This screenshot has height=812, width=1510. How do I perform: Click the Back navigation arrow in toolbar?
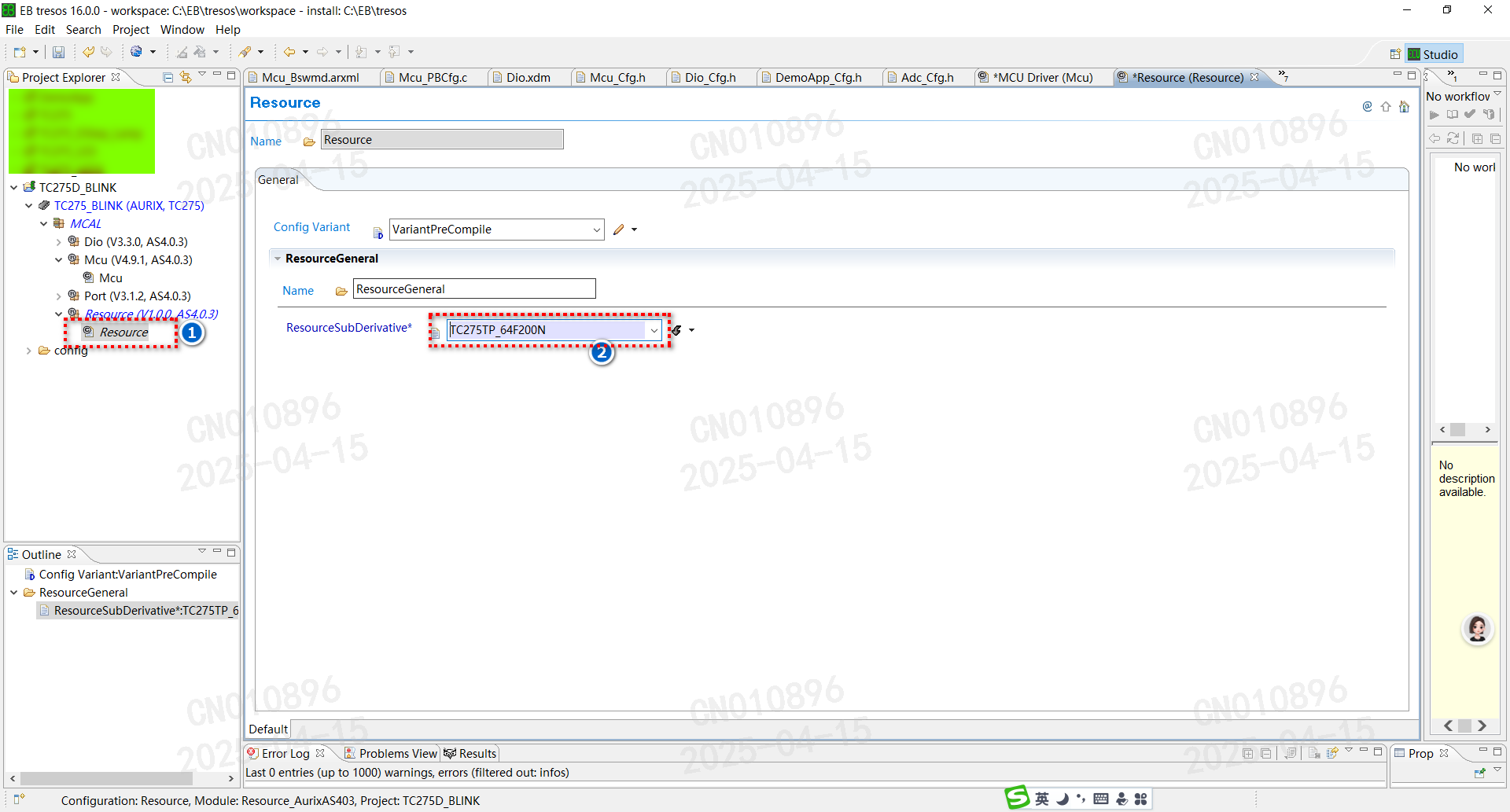coord(289,52)
